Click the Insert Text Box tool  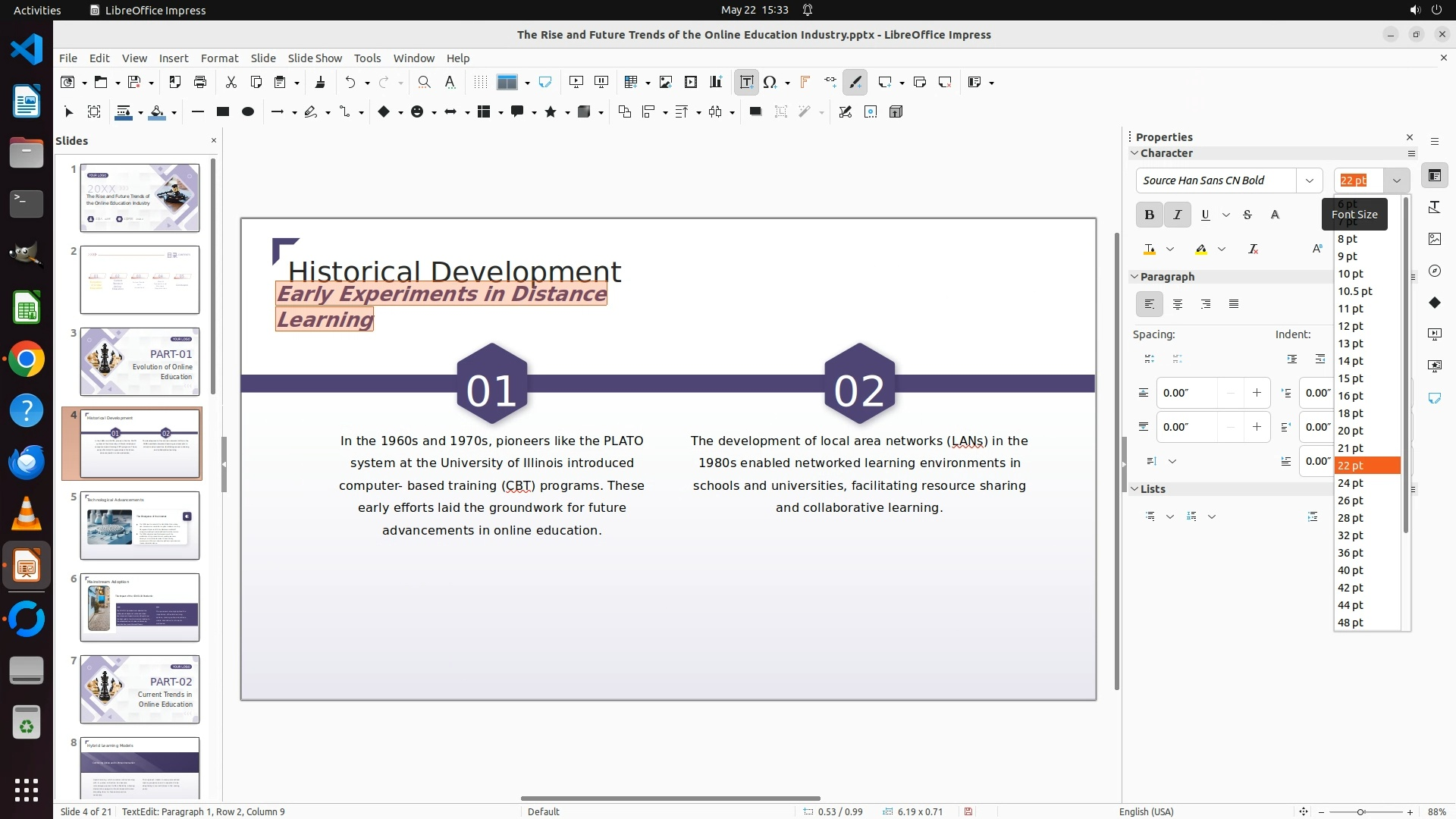pyautogui.click(x=746, y=83)
